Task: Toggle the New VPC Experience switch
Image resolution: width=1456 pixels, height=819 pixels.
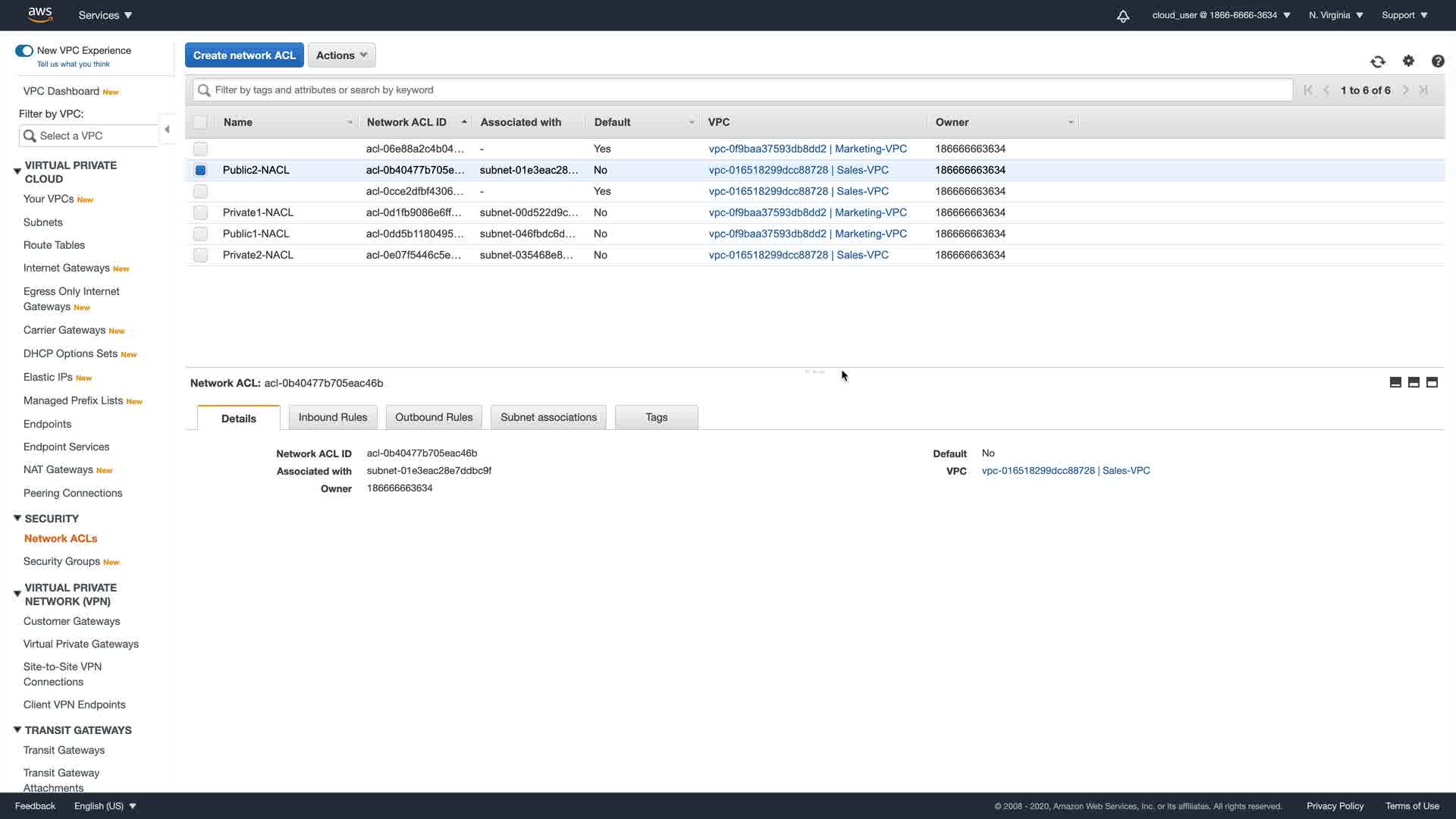Action: click(24, 51)
